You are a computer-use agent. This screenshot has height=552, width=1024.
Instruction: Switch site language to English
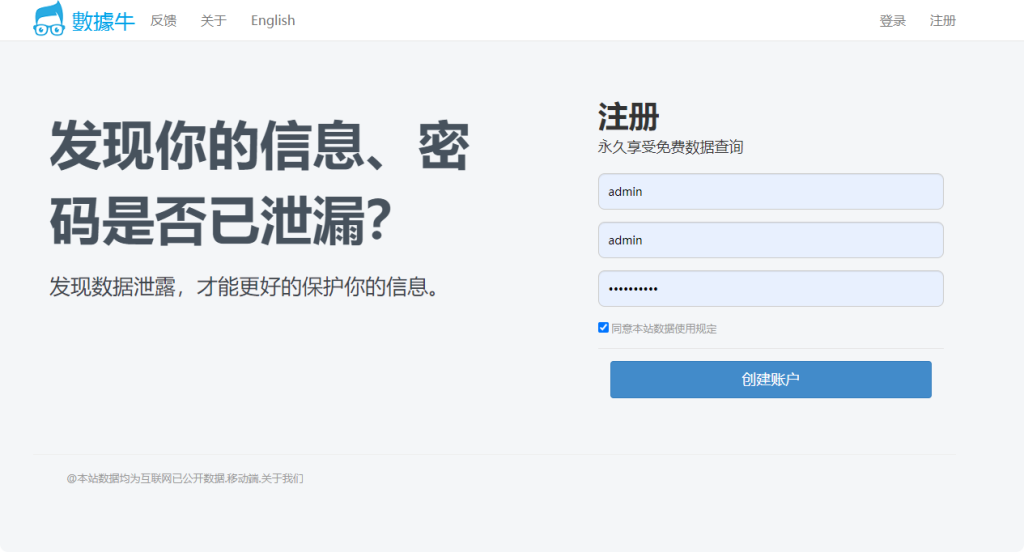(x=273, y=21)
